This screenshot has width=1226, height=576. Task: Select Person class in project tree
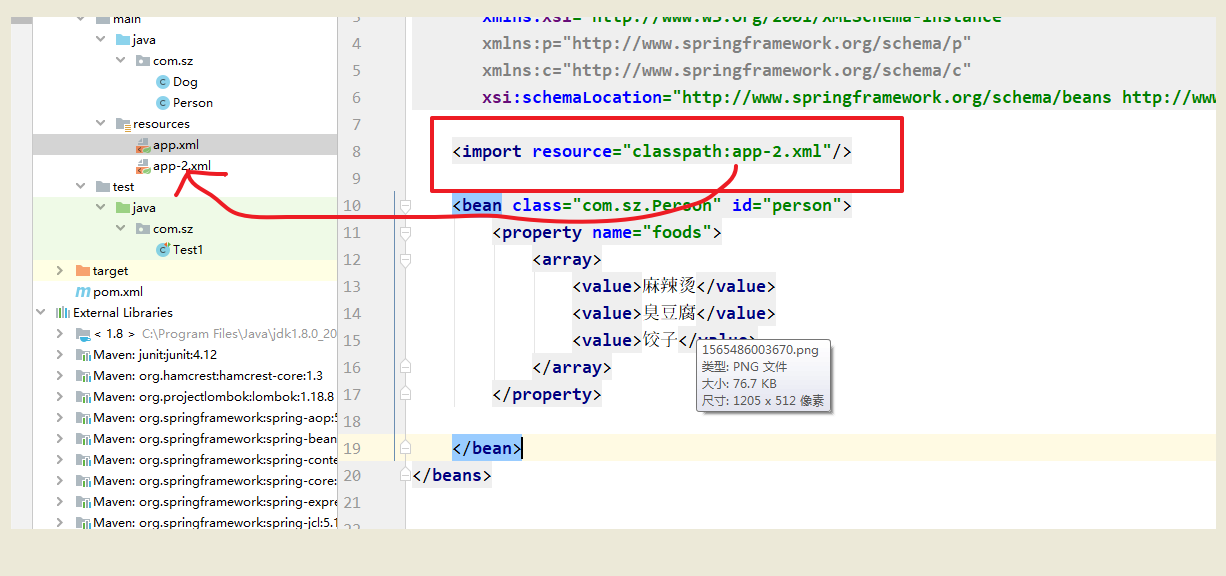(x=193, y=103)
